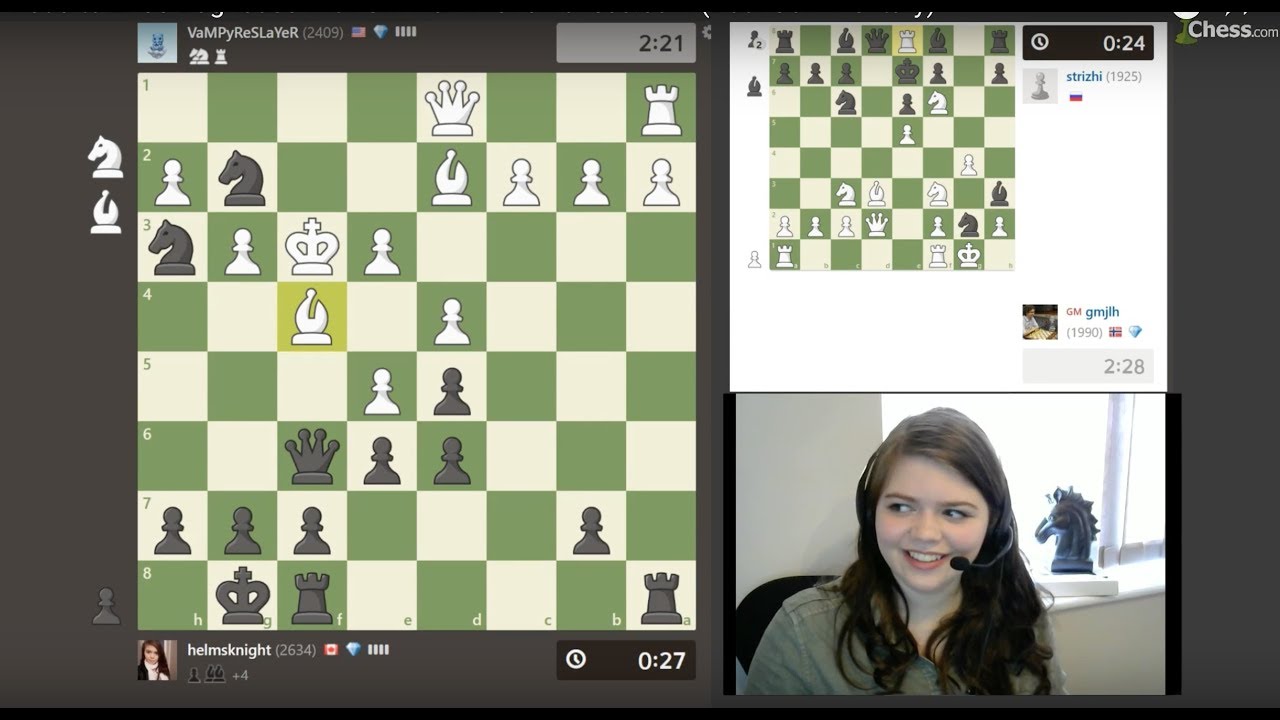The height and width of the screenshot is (720, 1280).
Task: Click the 0:24 strizhi clock
Action: (1088, 43)
